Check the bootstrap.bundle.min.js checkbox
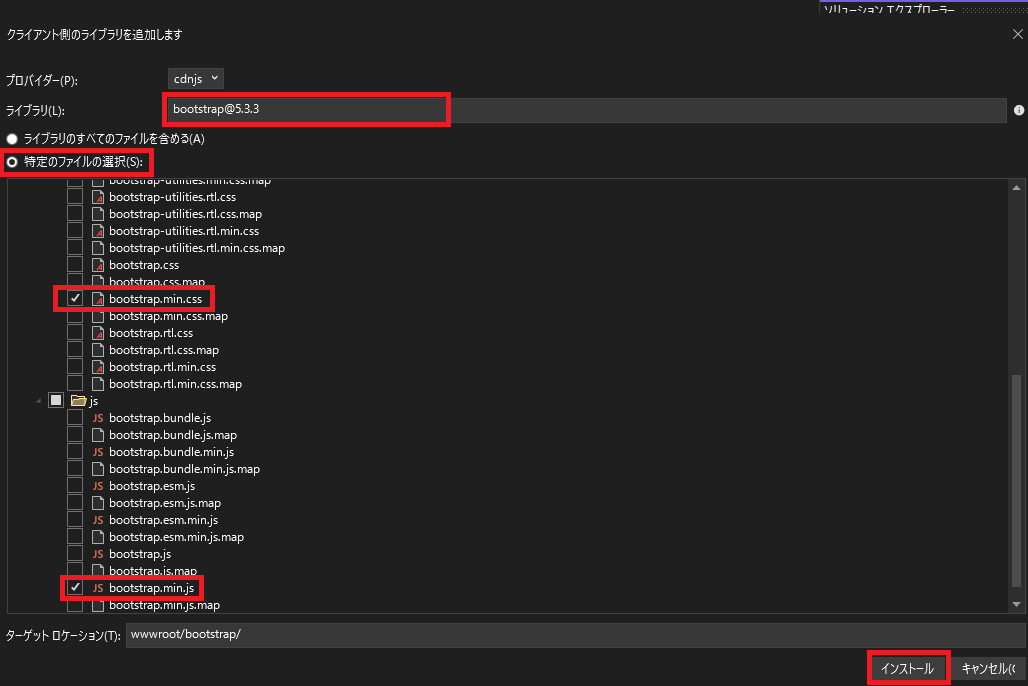 coord(75,452)
